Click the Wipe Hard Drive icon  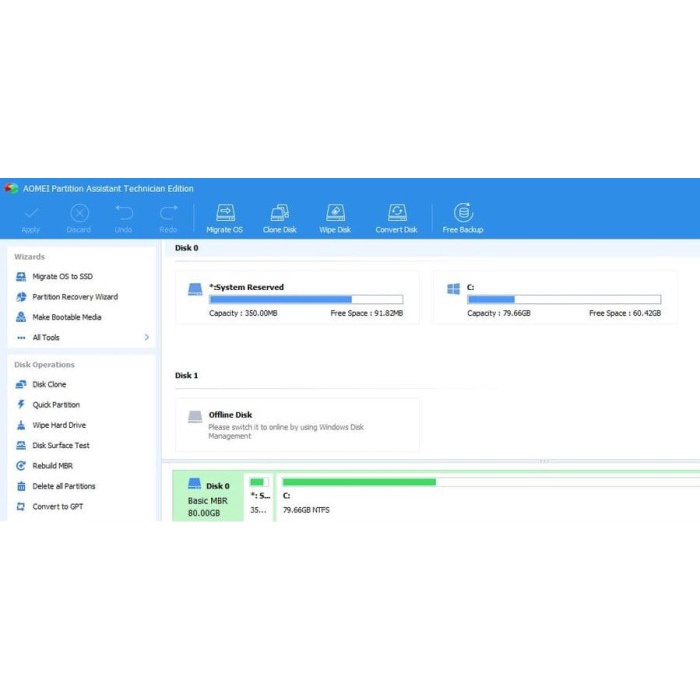pos(21,425)
